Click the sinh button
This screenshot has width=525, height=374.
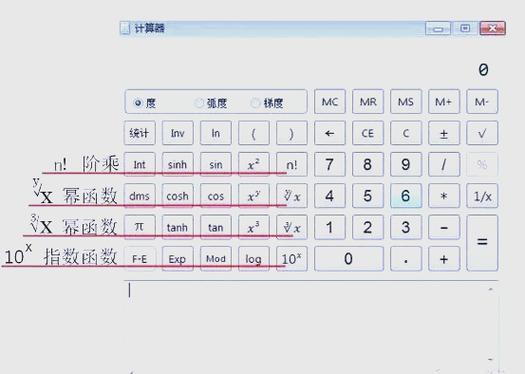tap(178, 164)
